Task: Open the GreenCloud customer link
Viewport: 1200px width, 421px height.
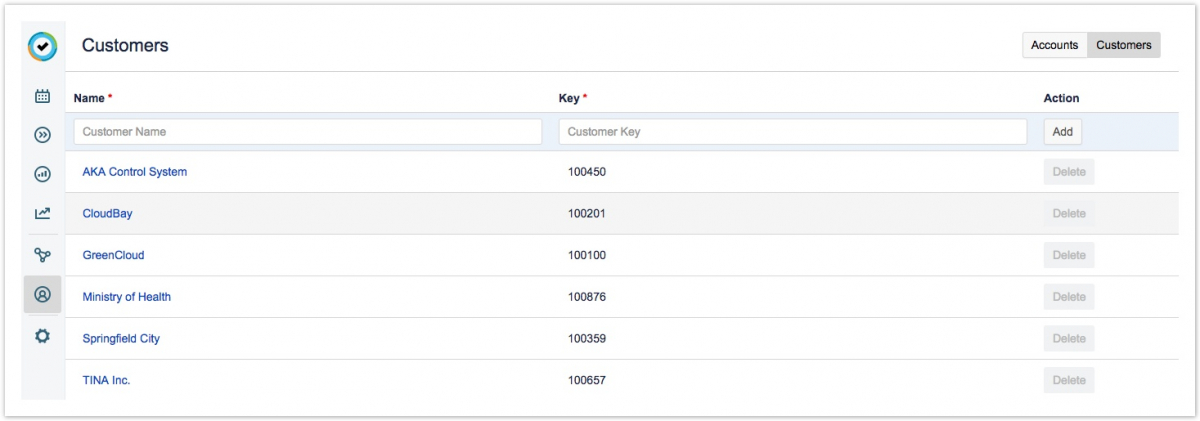Action: 113,256
